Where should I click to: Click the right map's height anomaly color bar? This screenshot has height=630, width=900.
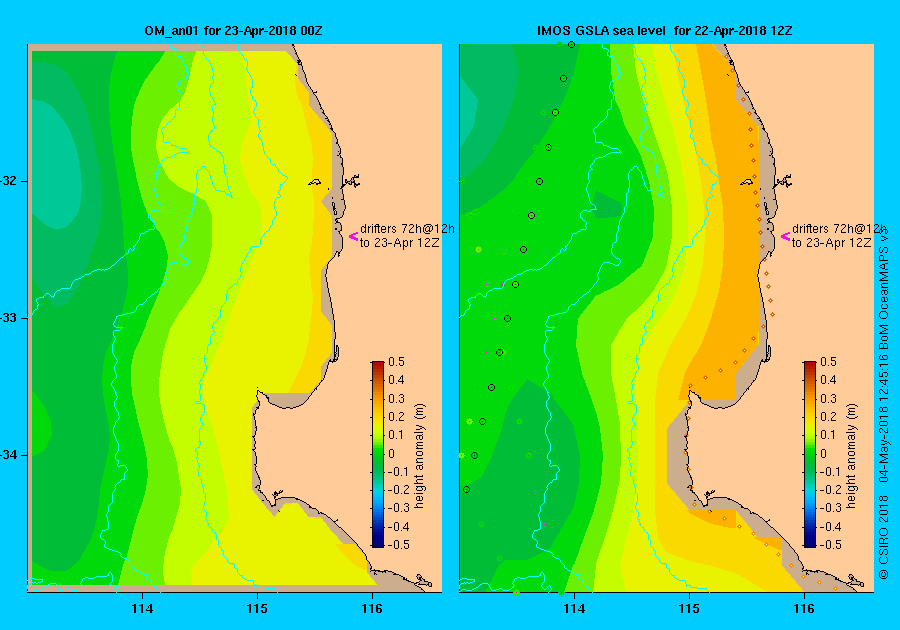[x=810, y=454]
